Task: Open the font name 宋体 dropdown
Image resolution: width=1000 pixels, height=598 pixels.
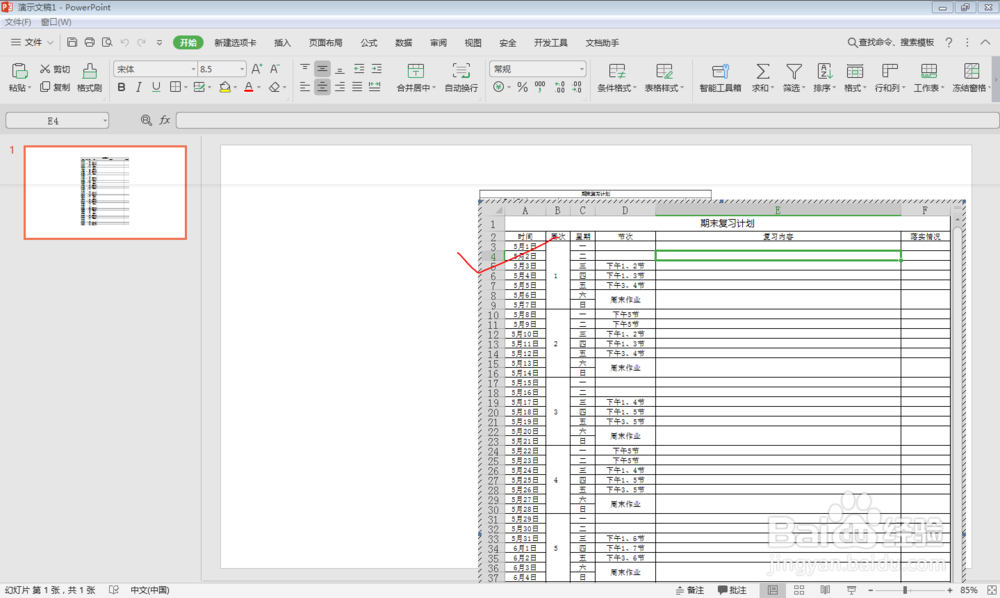Action: pos(193,69)
